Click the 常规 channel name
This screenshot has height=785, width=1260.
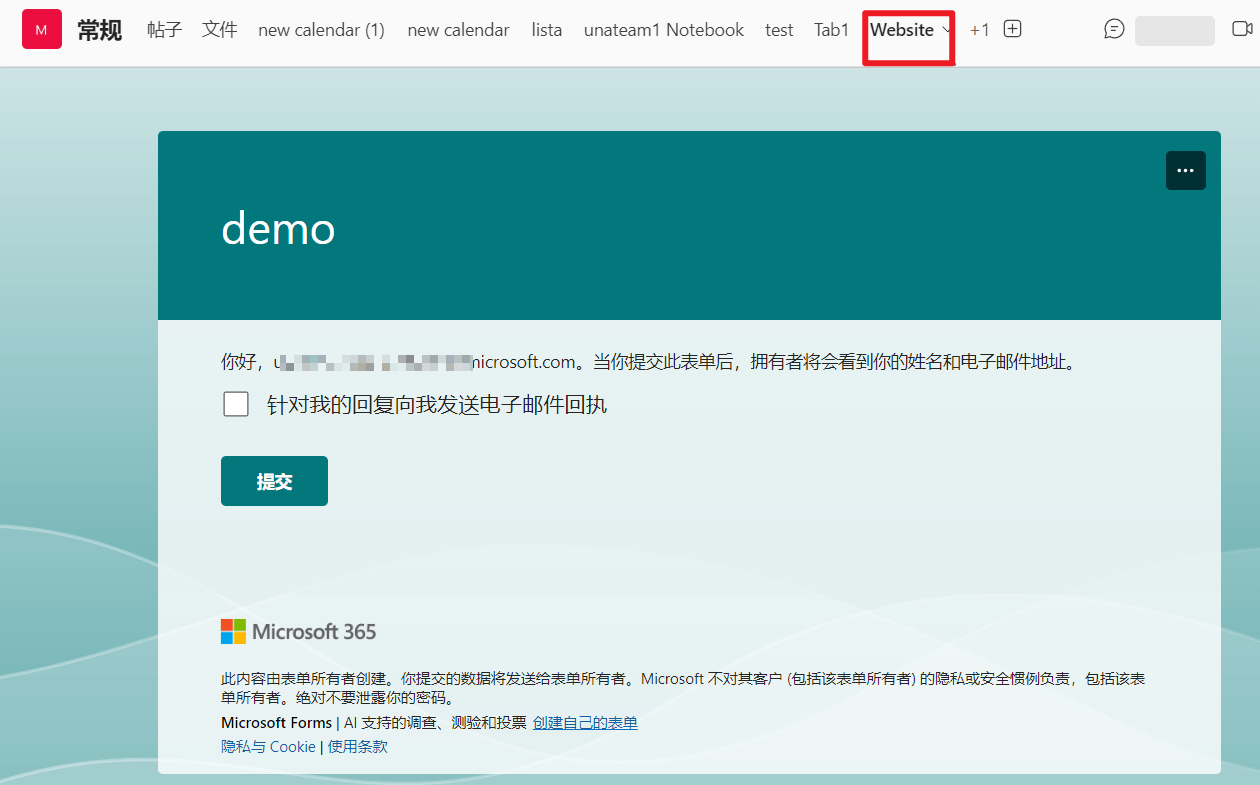click(x=100, y=30)
